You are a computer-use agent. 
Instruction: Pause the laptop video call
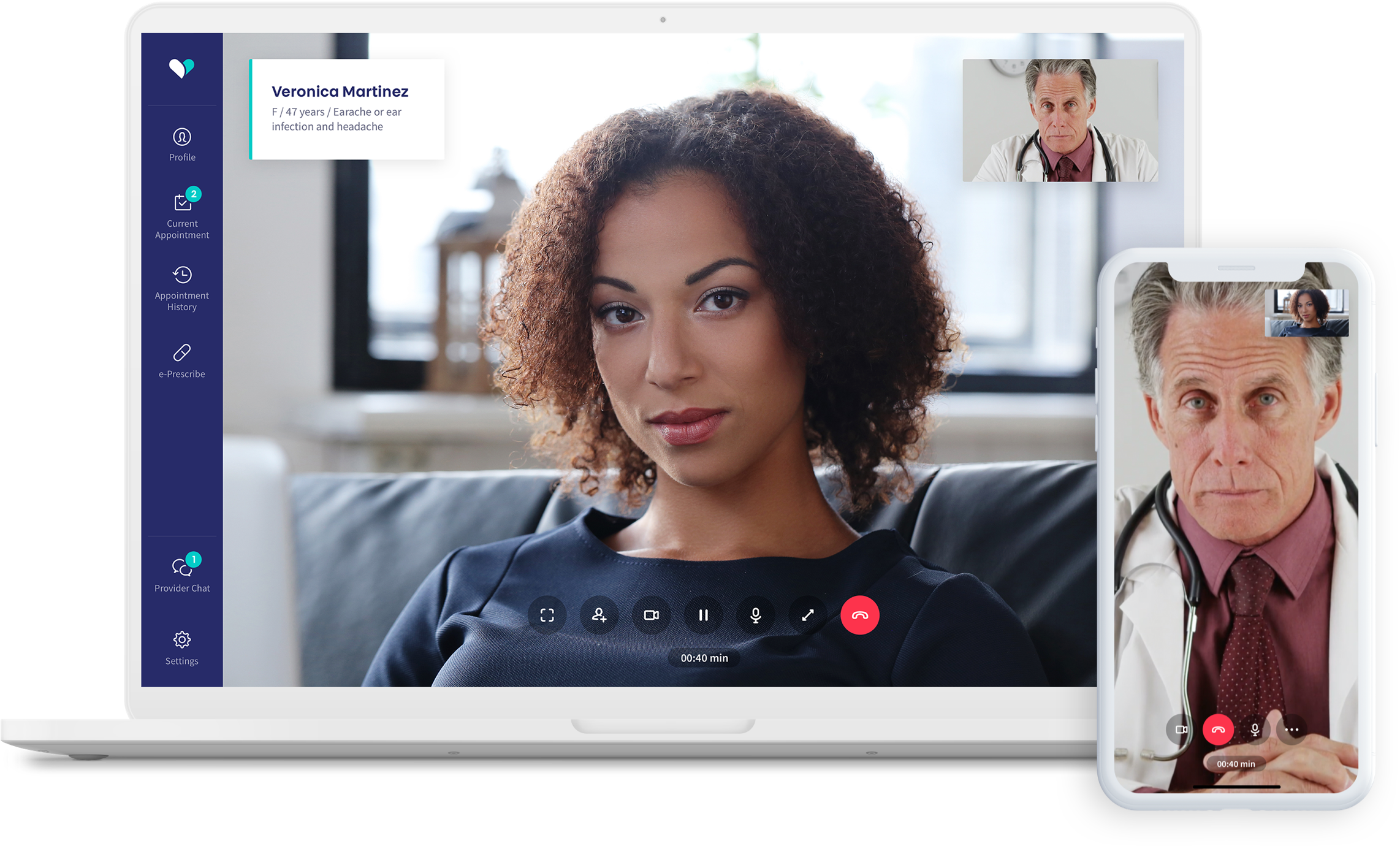[703, 615]
